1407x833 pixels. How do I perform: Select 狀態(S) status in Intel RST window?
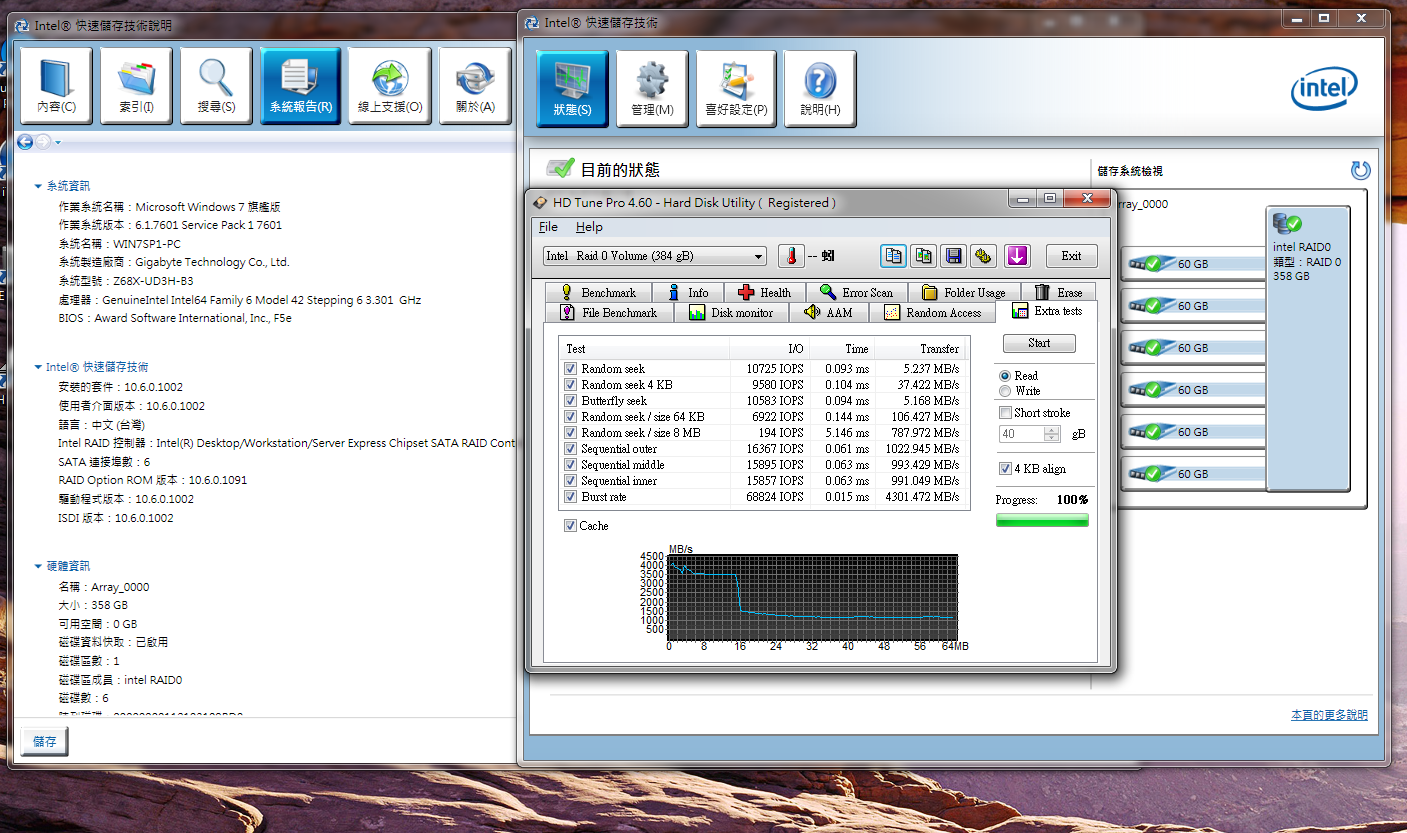coord(572,89)
